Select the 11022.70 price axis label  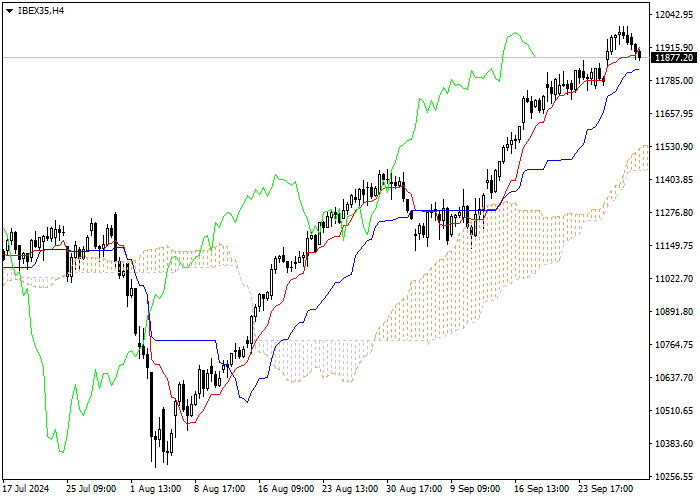pos(674,279)
